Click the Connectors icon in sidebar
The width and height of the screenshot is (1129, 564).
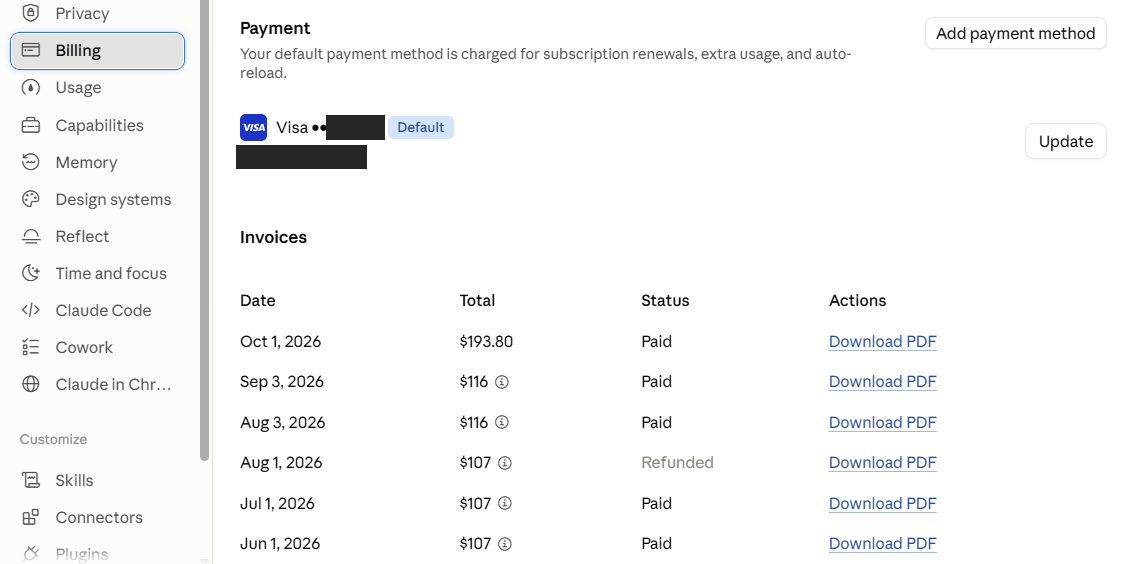point(30,517)
